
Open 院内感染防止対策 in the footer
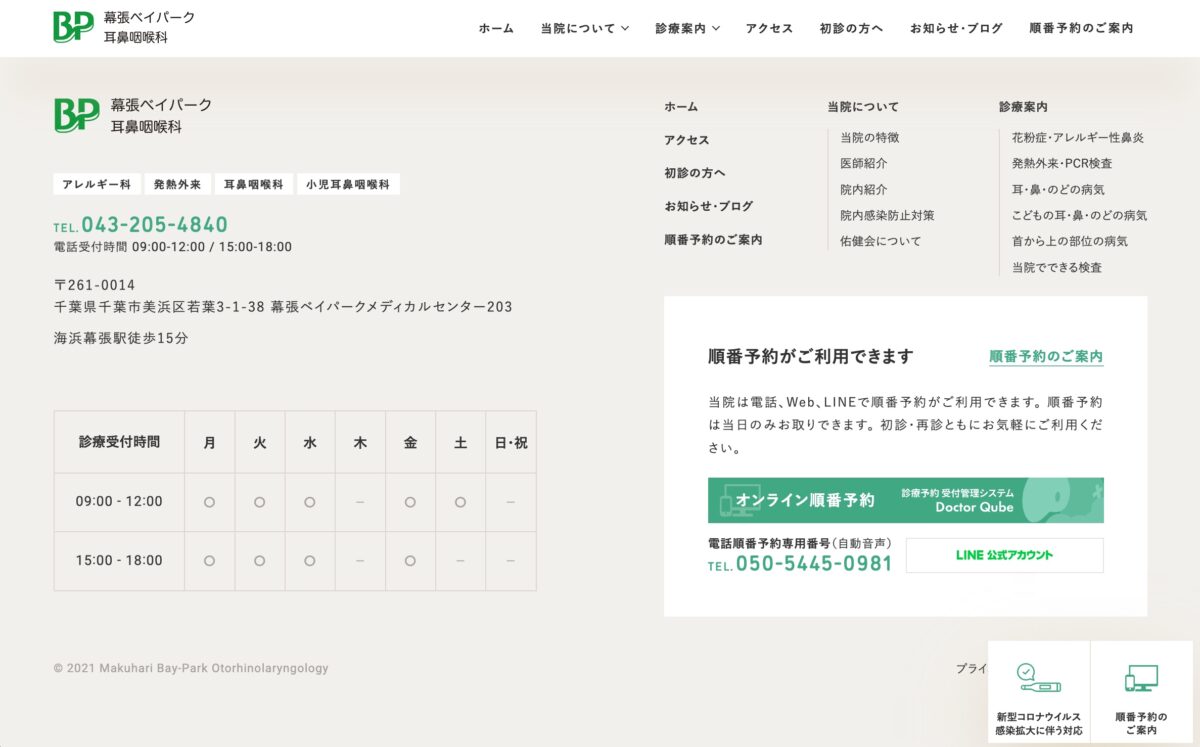(888, 215)
